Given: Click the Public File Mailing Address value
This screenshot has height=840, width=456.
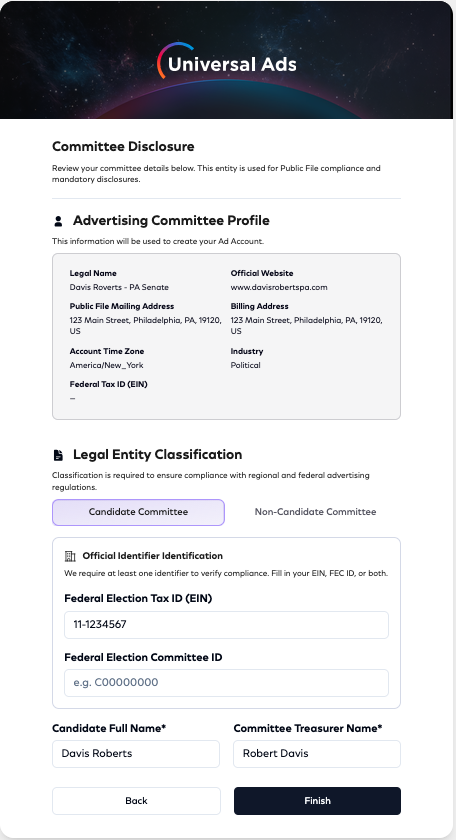Looking at the screenshot, I should 145,326.
